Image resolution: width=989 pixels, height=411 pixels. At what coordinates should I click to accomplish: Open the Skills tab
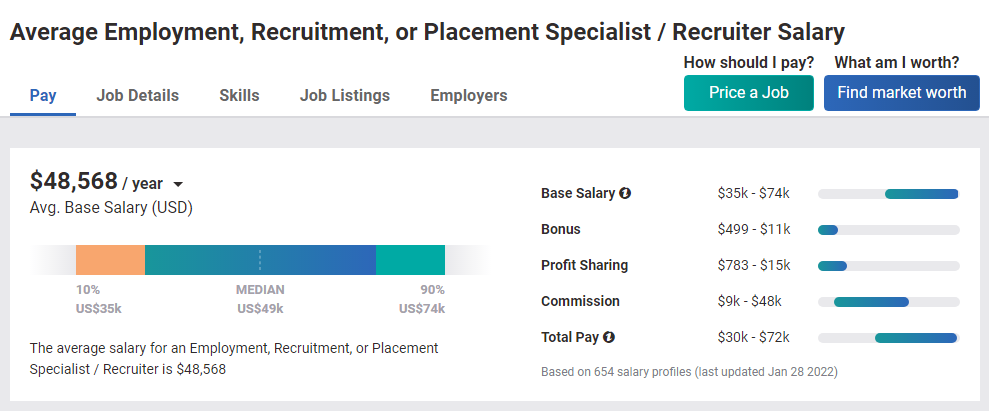coord(239,96)
